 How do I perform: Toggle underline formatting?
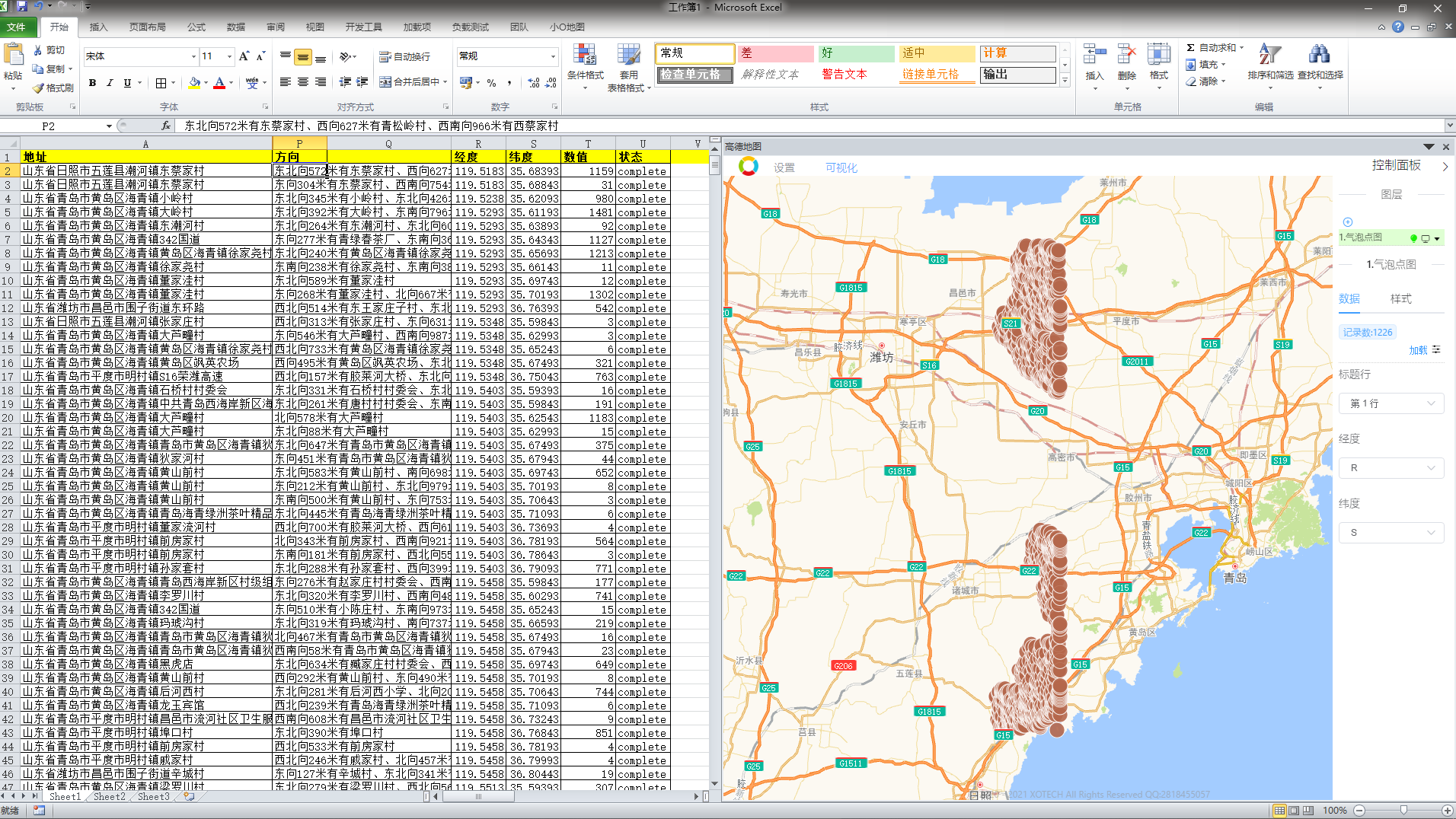pos(127,83)
